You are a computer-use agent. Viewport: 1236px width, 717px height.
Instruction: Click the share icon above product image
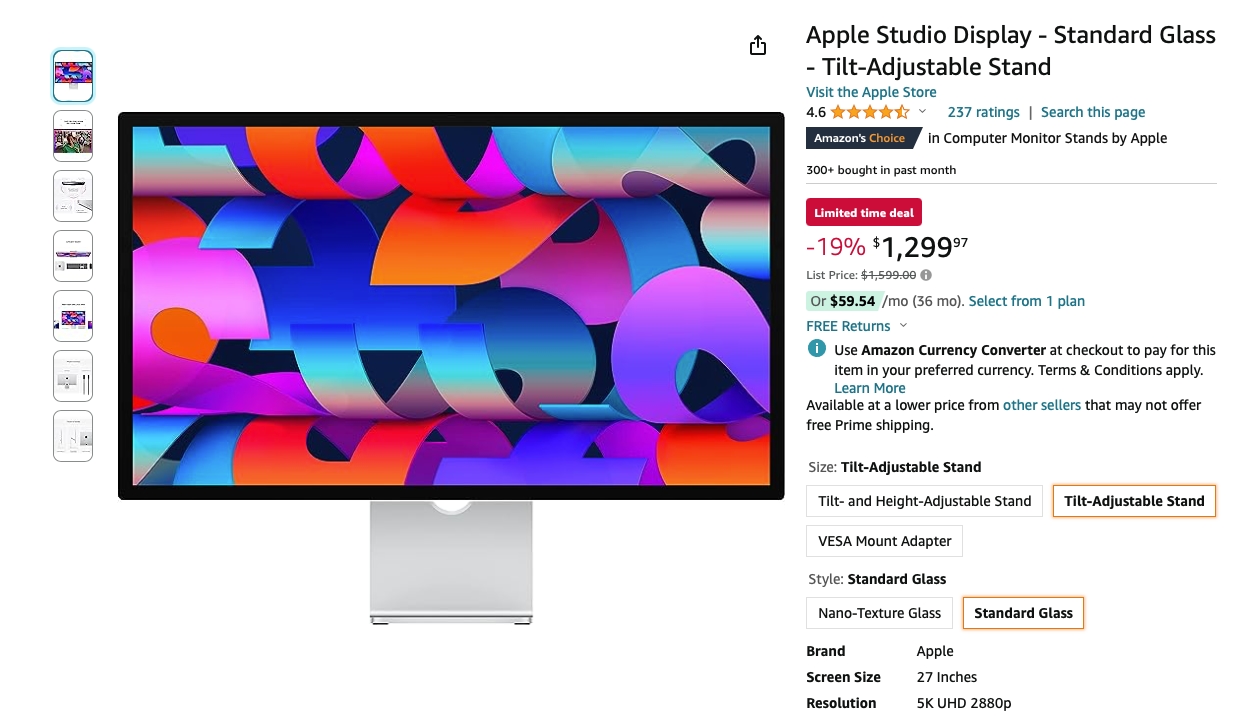[758, 45]
